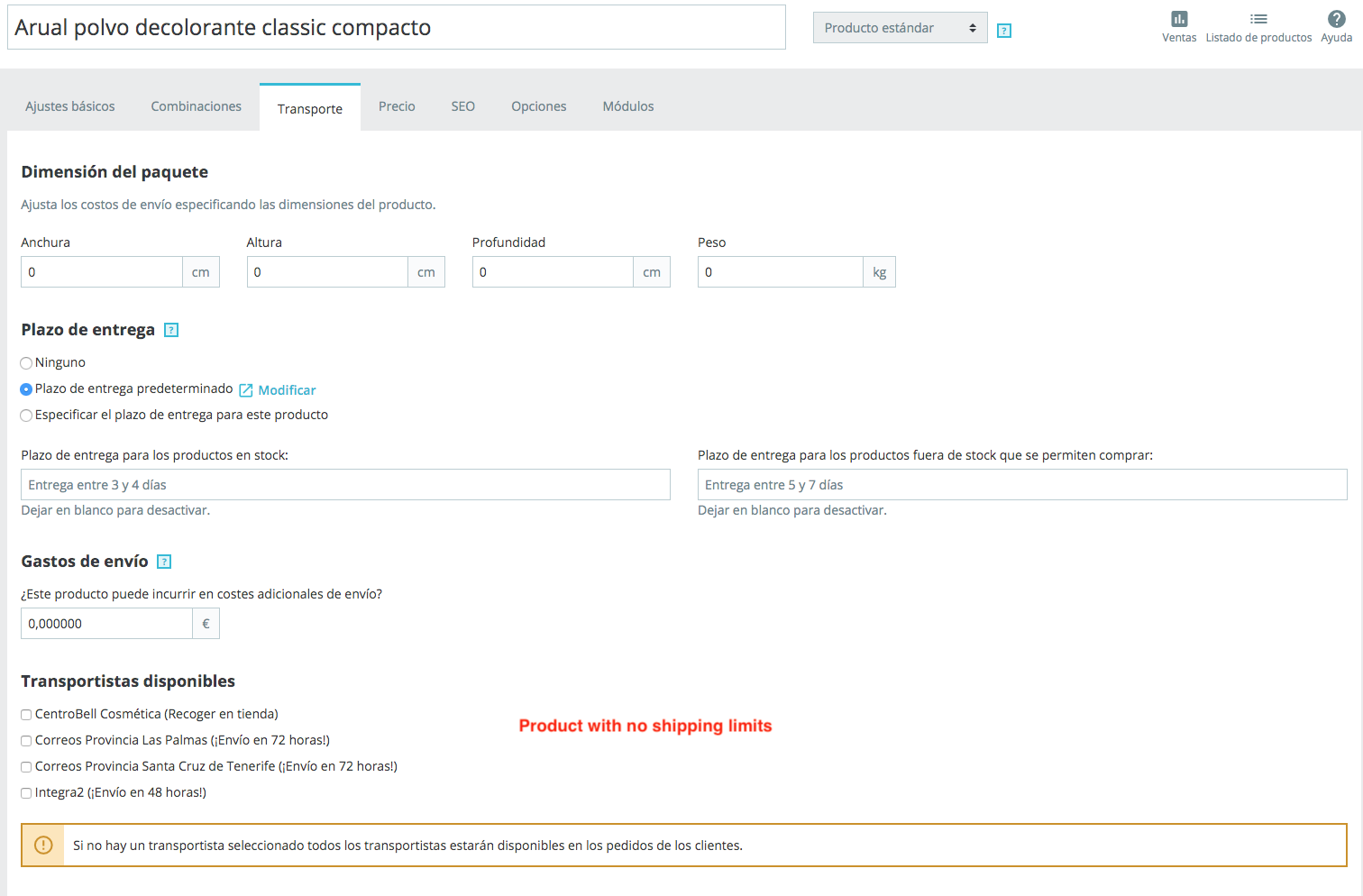Go to the SEO tab
Viewport: 1363px width, 896px height.
(463, 106)
